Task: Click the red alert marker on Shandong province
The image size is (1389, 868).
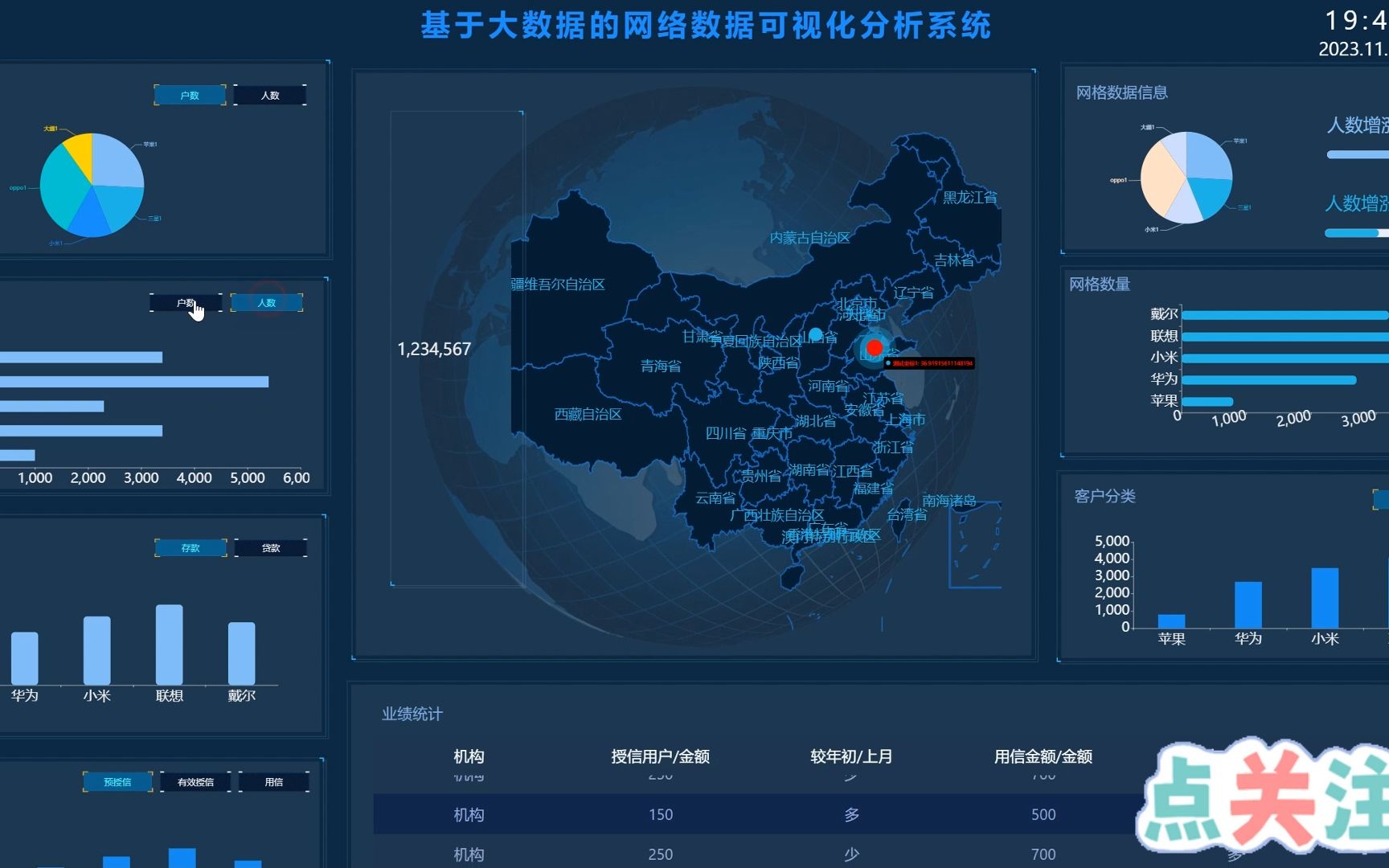Action: [x=874, y=347]
